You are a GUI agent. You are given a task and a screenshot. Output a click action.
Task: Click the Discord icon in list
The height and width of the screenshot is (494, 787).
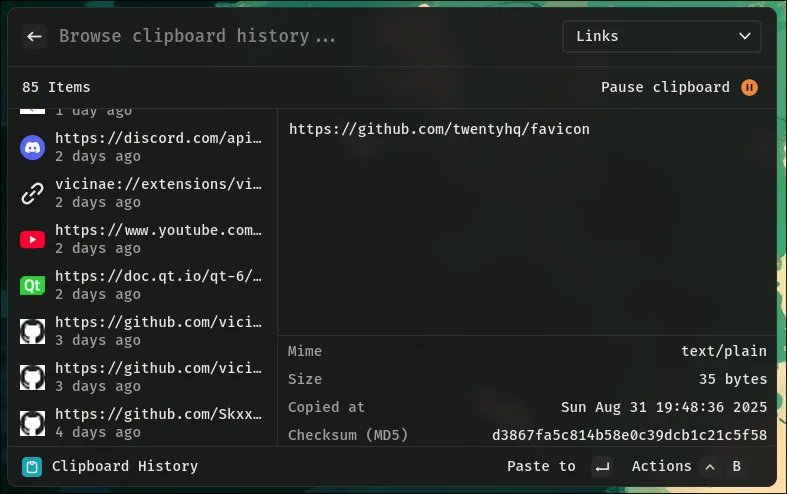[33, 148]
